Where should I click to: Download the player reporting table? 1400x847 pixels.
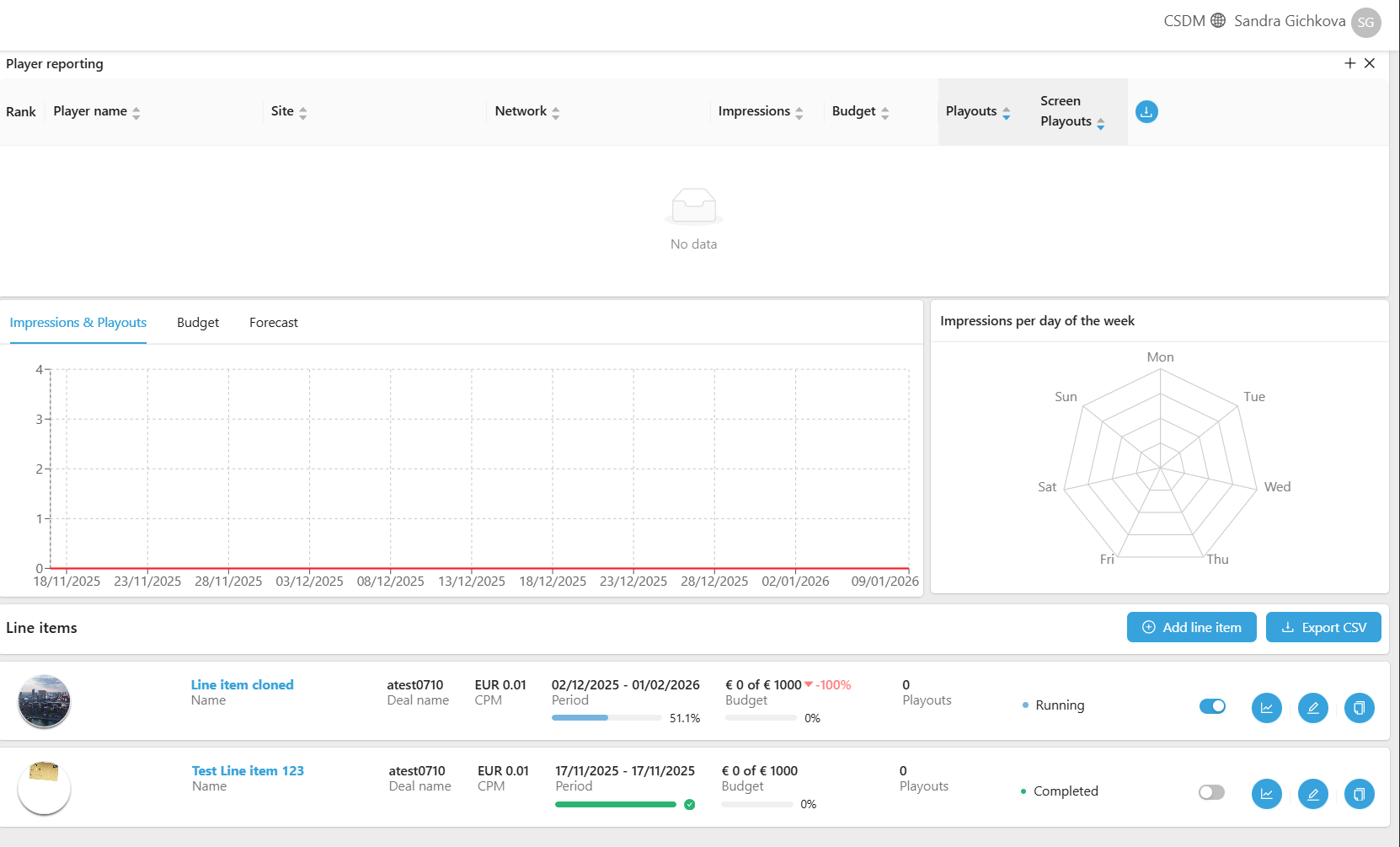(1146, 112)
